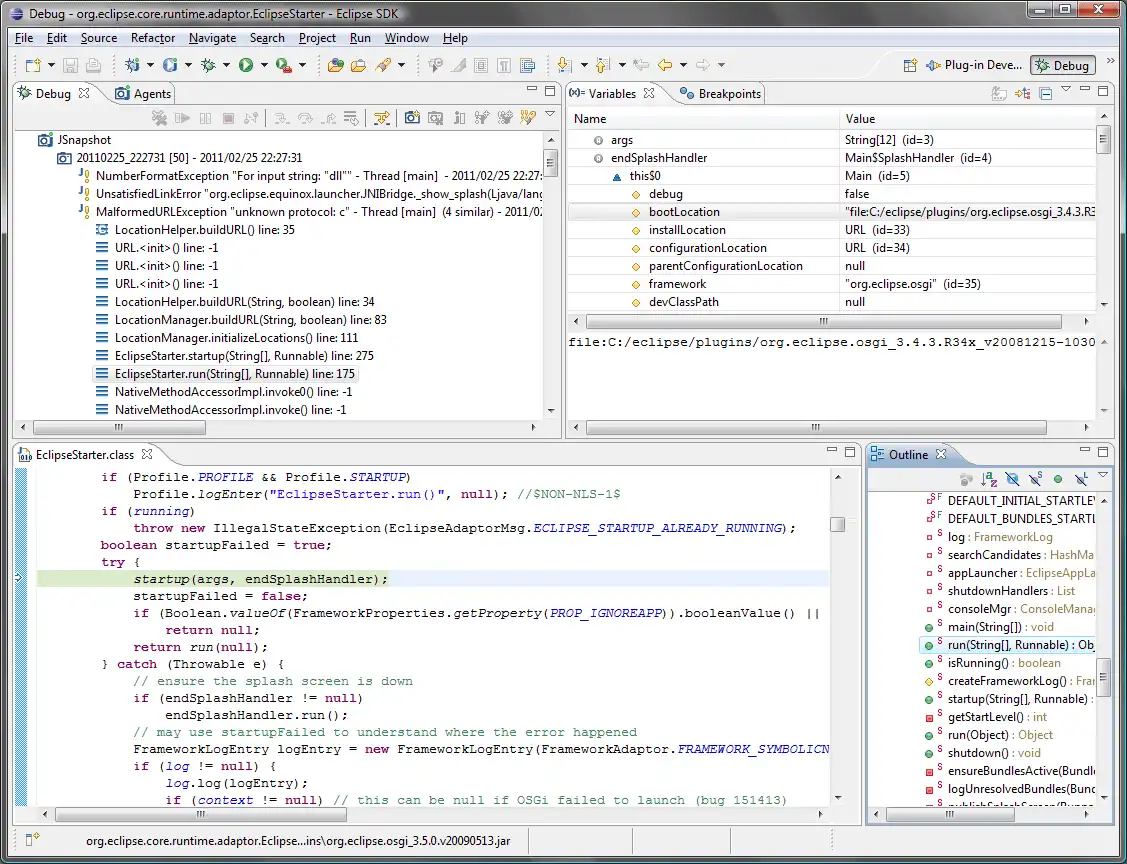Open the Debug view menu triangle

(x=550, y=114)
